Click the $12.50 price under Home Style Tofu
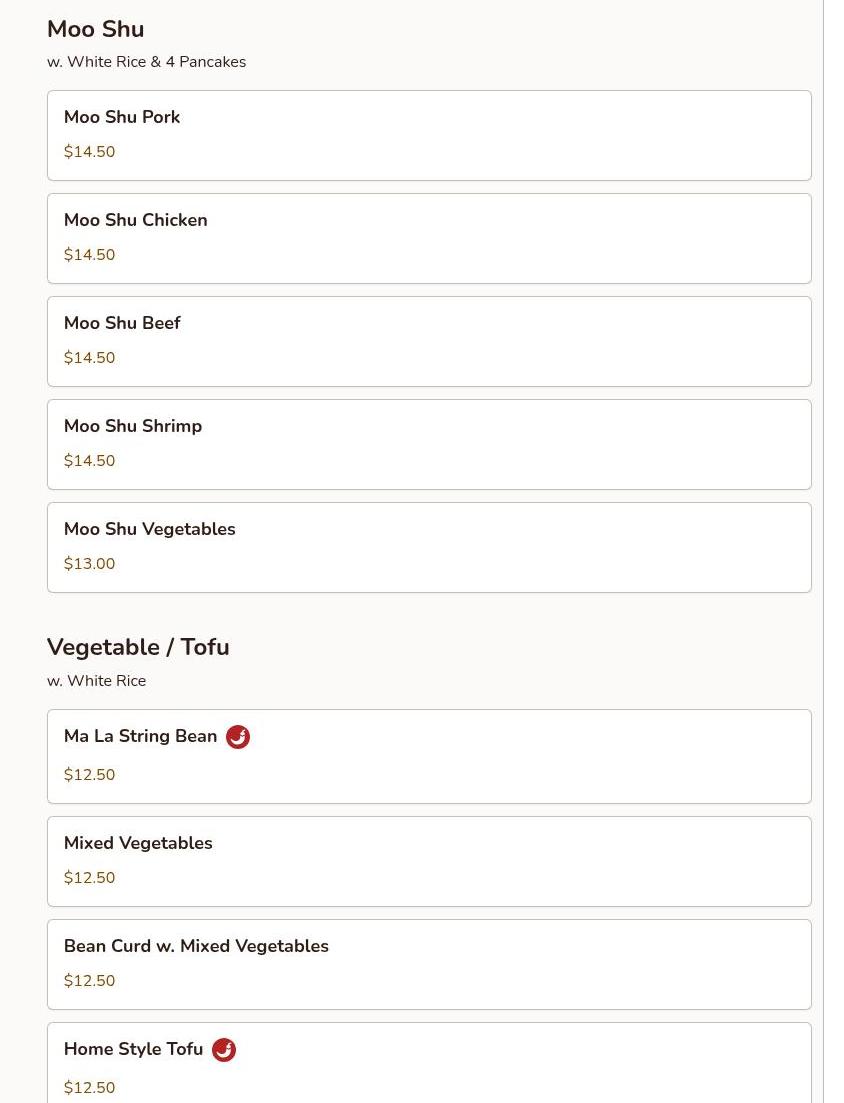Screen dimensions: 844x1103 click(x=89, y=1088)
